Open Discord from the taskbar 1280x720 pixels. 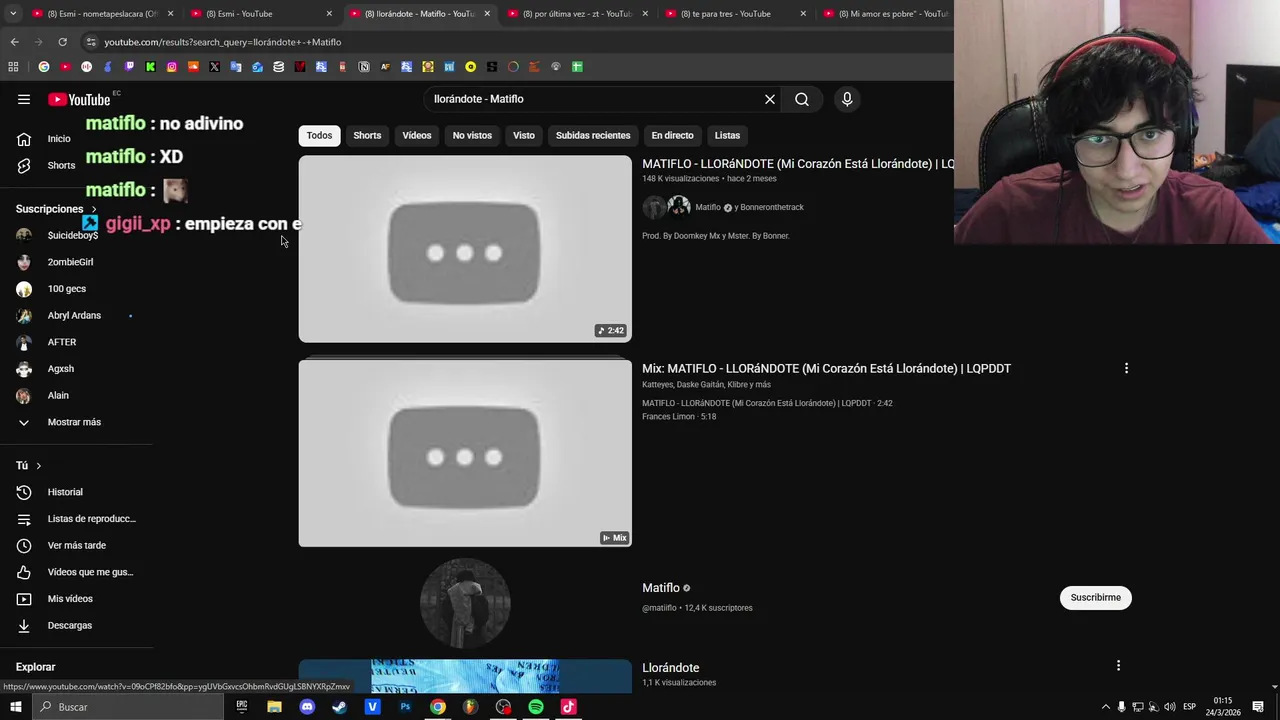pos(307,707)
